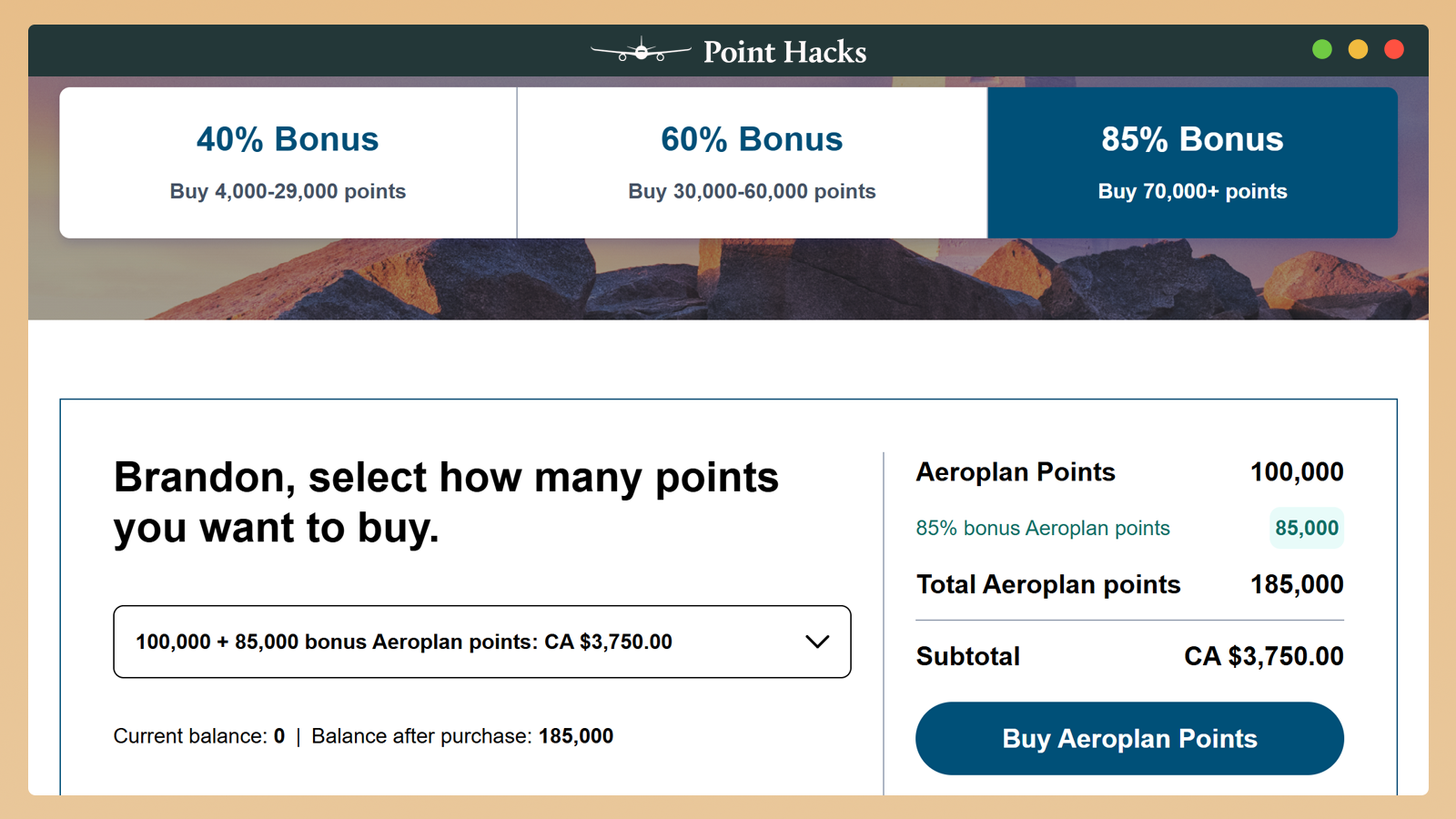
Task: Click the yellow window circle button
Action: 1358,50
